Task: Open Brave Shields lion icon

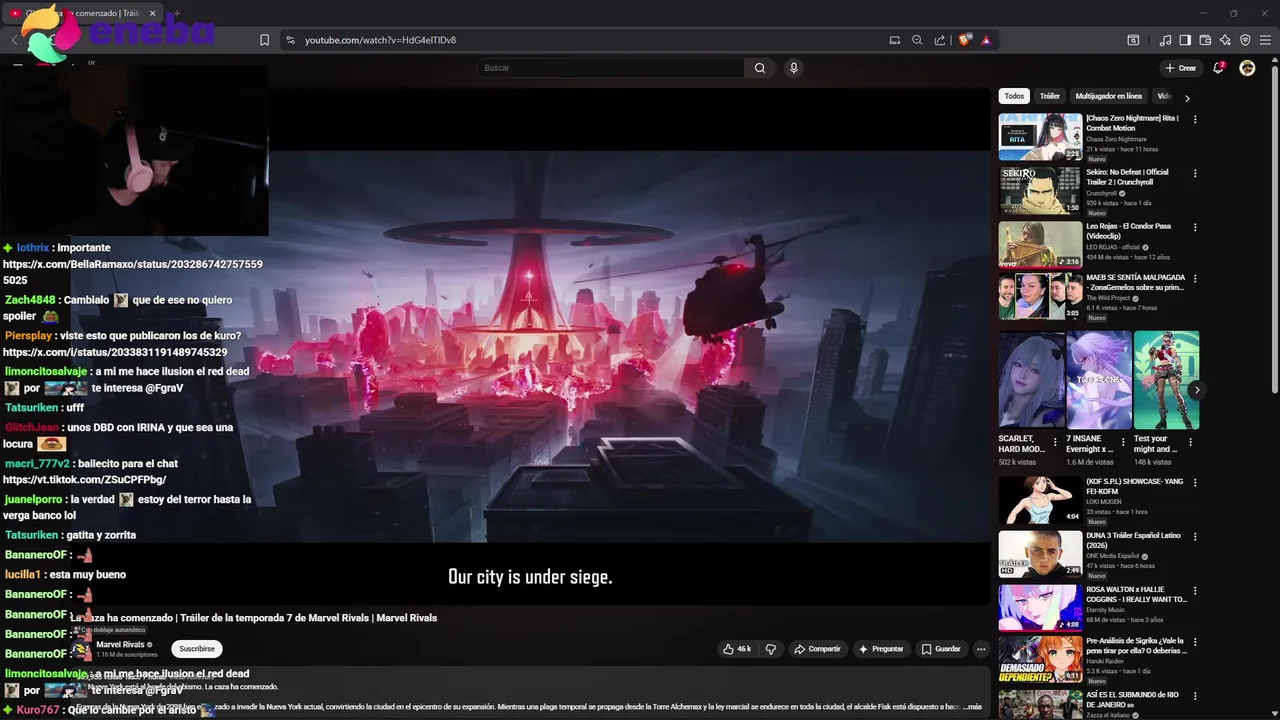Action: click(964, 40)
